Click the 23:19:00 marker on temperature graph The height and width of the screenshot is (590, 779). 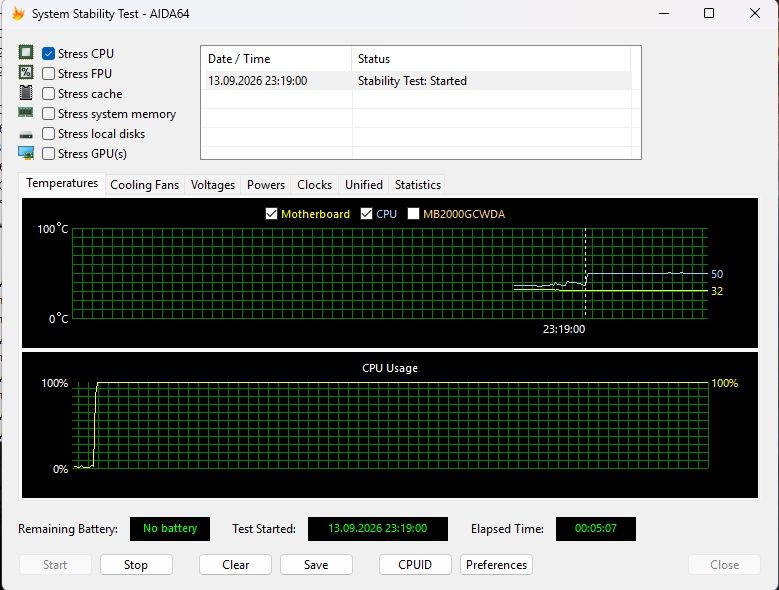[x=564, y=329]
